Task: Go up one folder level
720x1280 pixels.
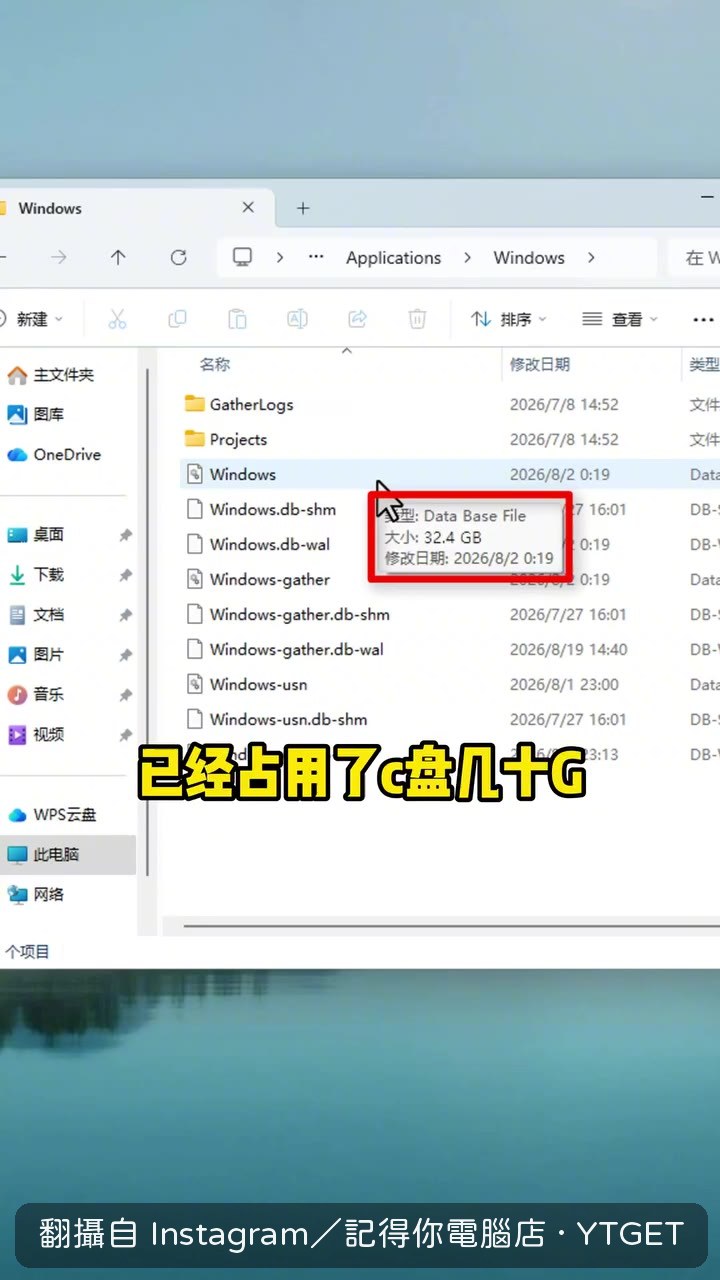Action: (x=118, y=258)
